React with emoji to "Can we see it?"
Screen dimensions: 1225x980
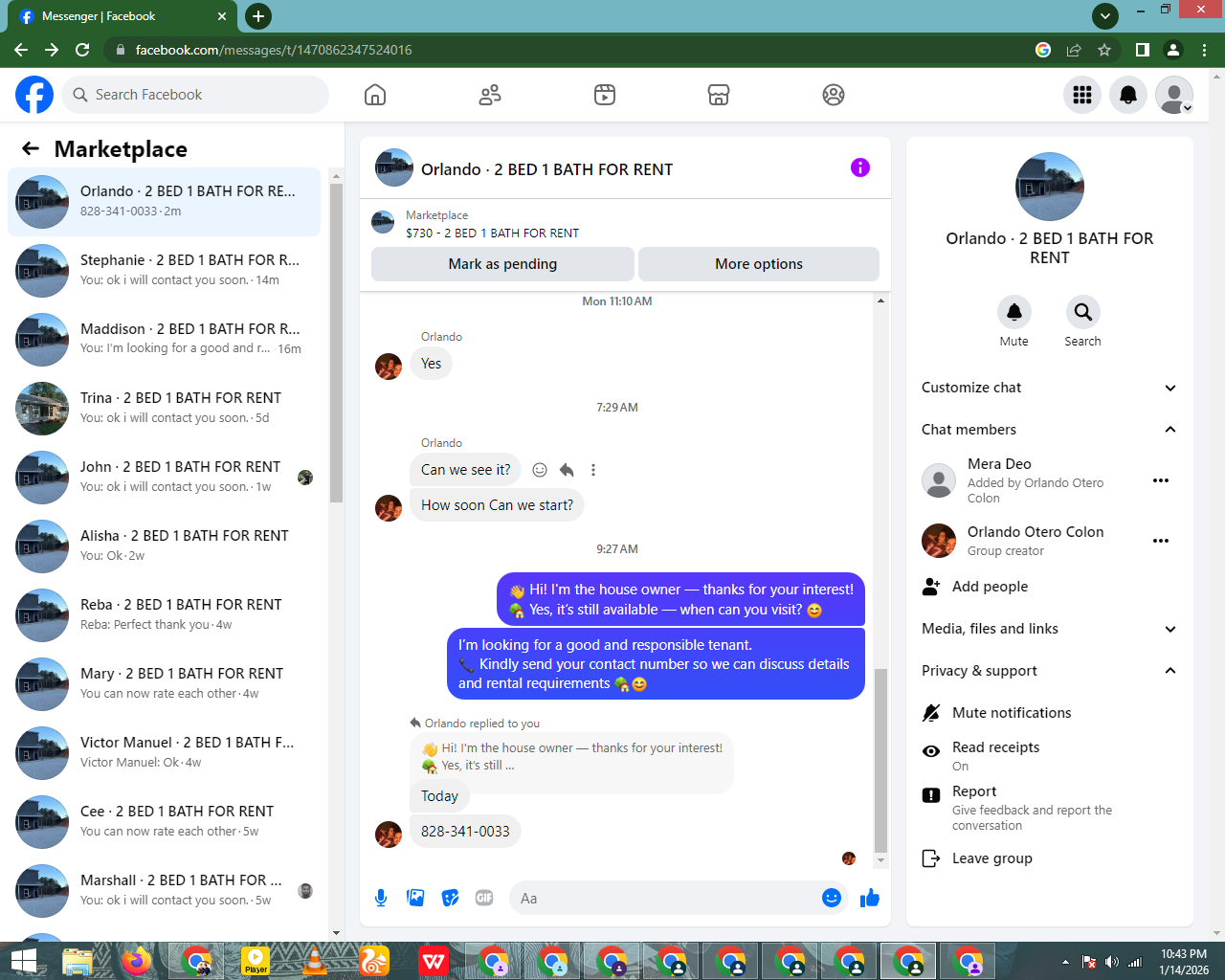(x=540, y=470)
